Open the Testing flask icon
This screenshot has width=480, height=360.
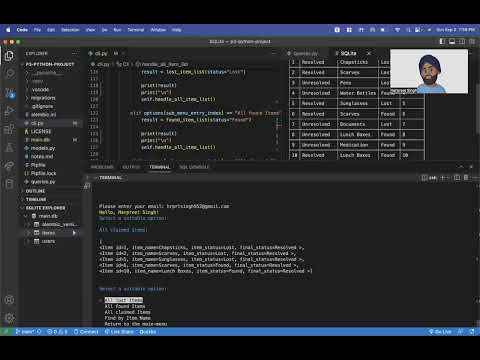tap(9, 147)
